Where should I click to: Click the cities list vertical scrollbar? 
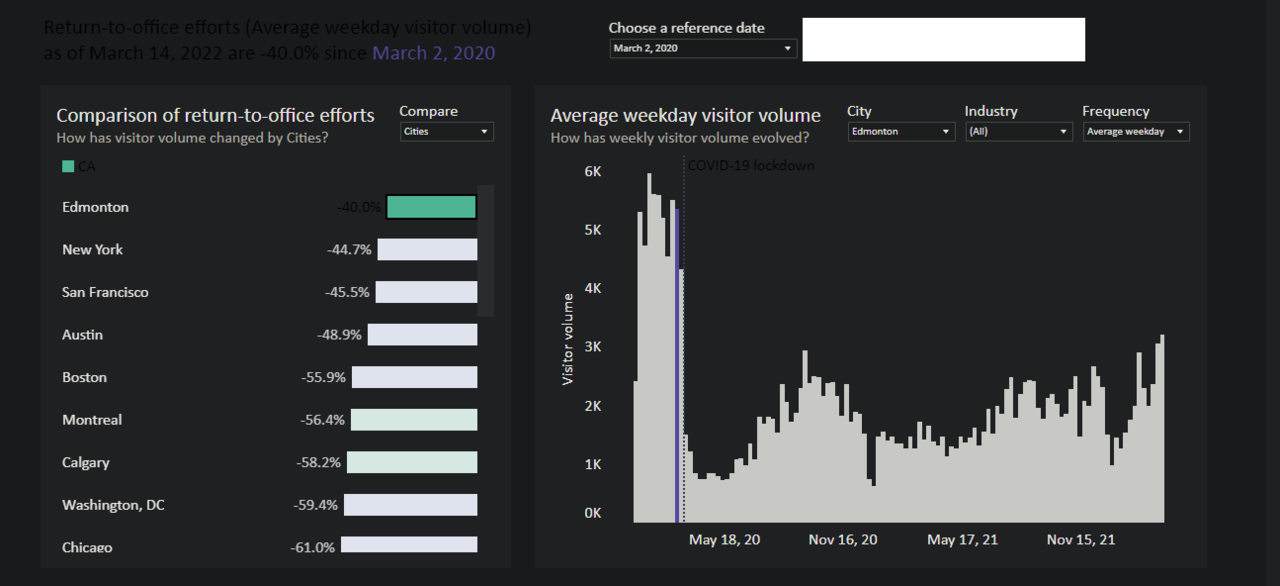pos(486,250)
